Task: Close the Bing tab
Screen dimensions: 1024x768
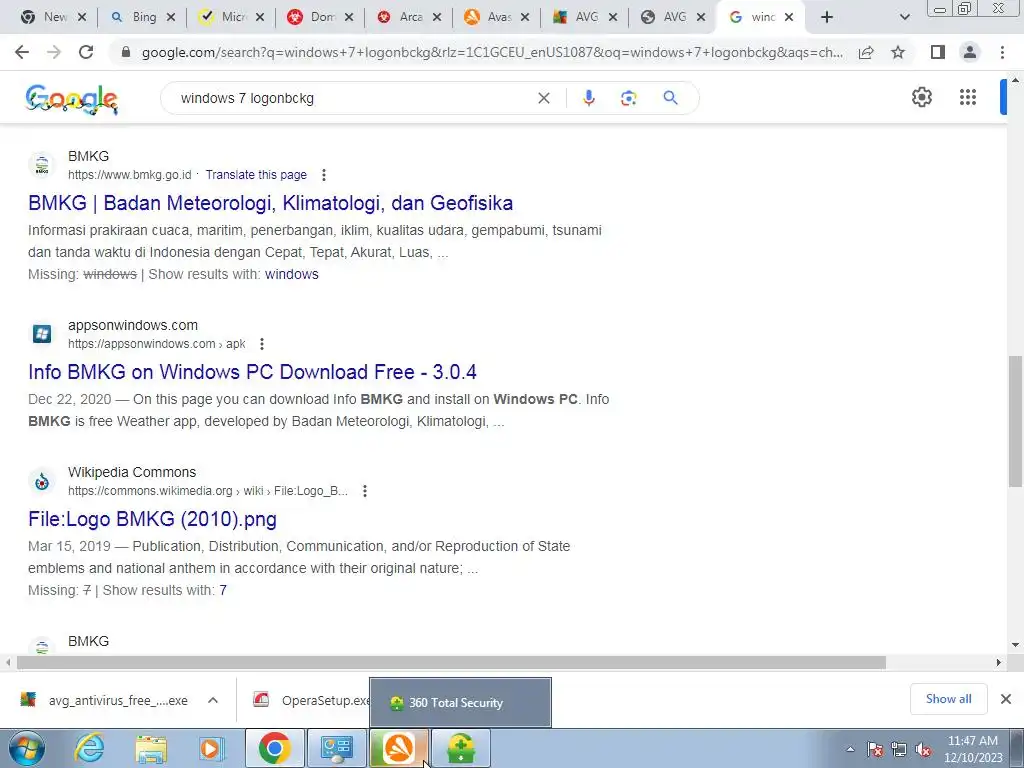Action: coord(170,18)
